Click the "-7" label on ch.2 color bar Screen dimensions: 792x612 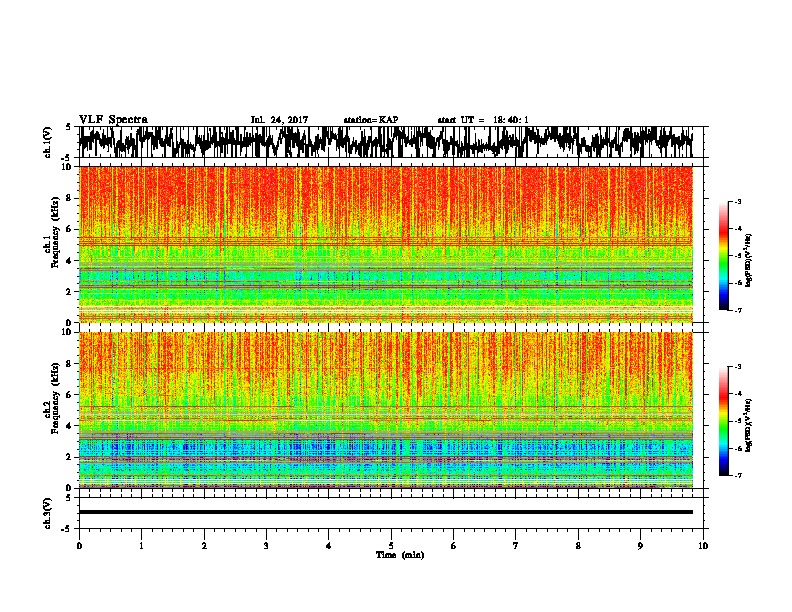tap(737, 475)
